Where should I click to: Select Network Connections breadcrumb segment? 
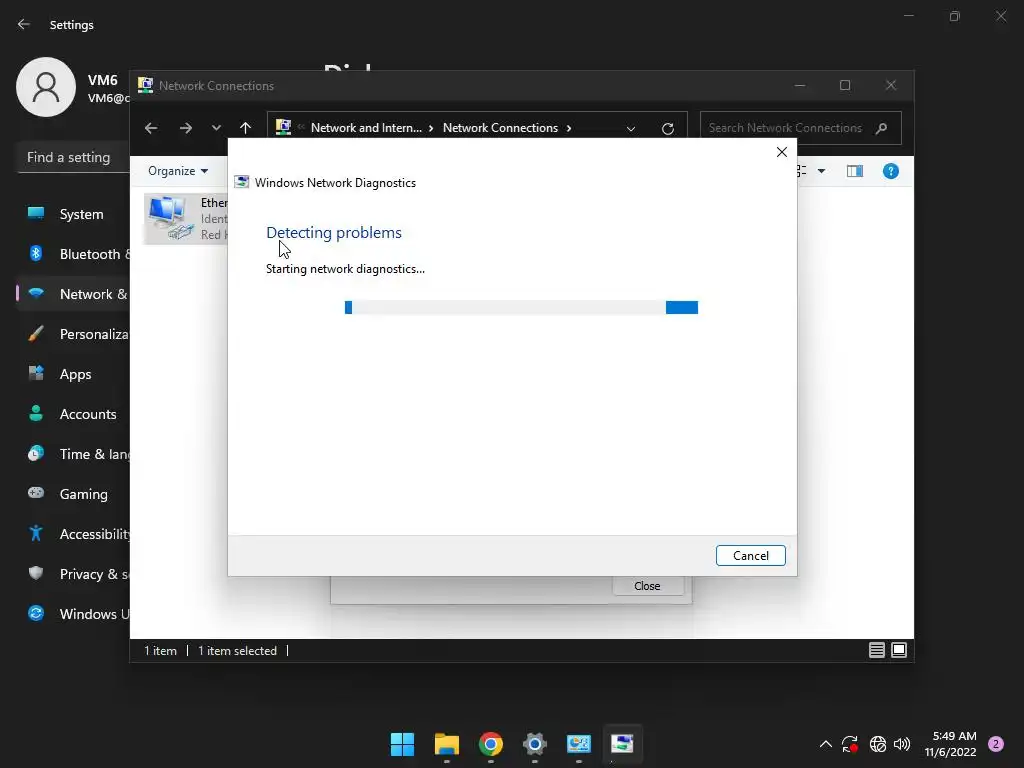(500, 128)
